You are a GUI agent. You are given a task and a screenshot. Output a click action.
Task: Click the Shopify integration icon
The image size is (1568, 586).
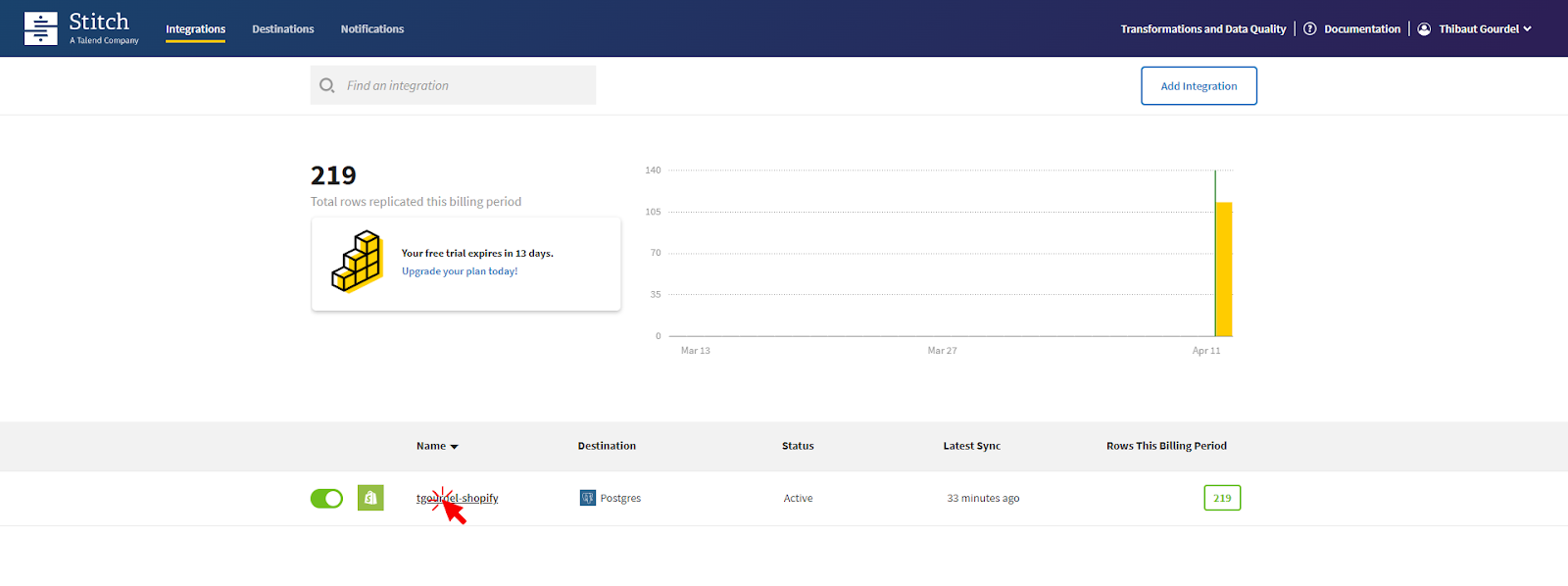tap(370, 498)
